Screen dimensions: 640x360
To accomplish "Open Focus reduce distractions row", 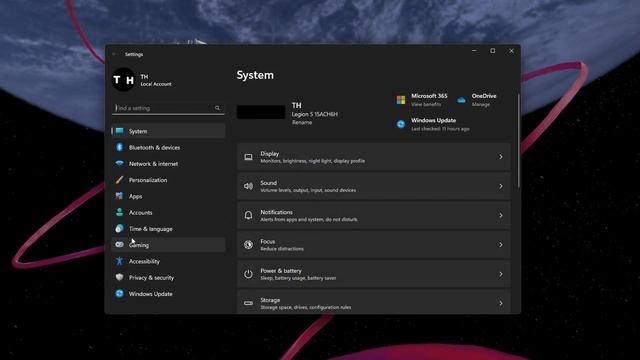I will [373, 245].
